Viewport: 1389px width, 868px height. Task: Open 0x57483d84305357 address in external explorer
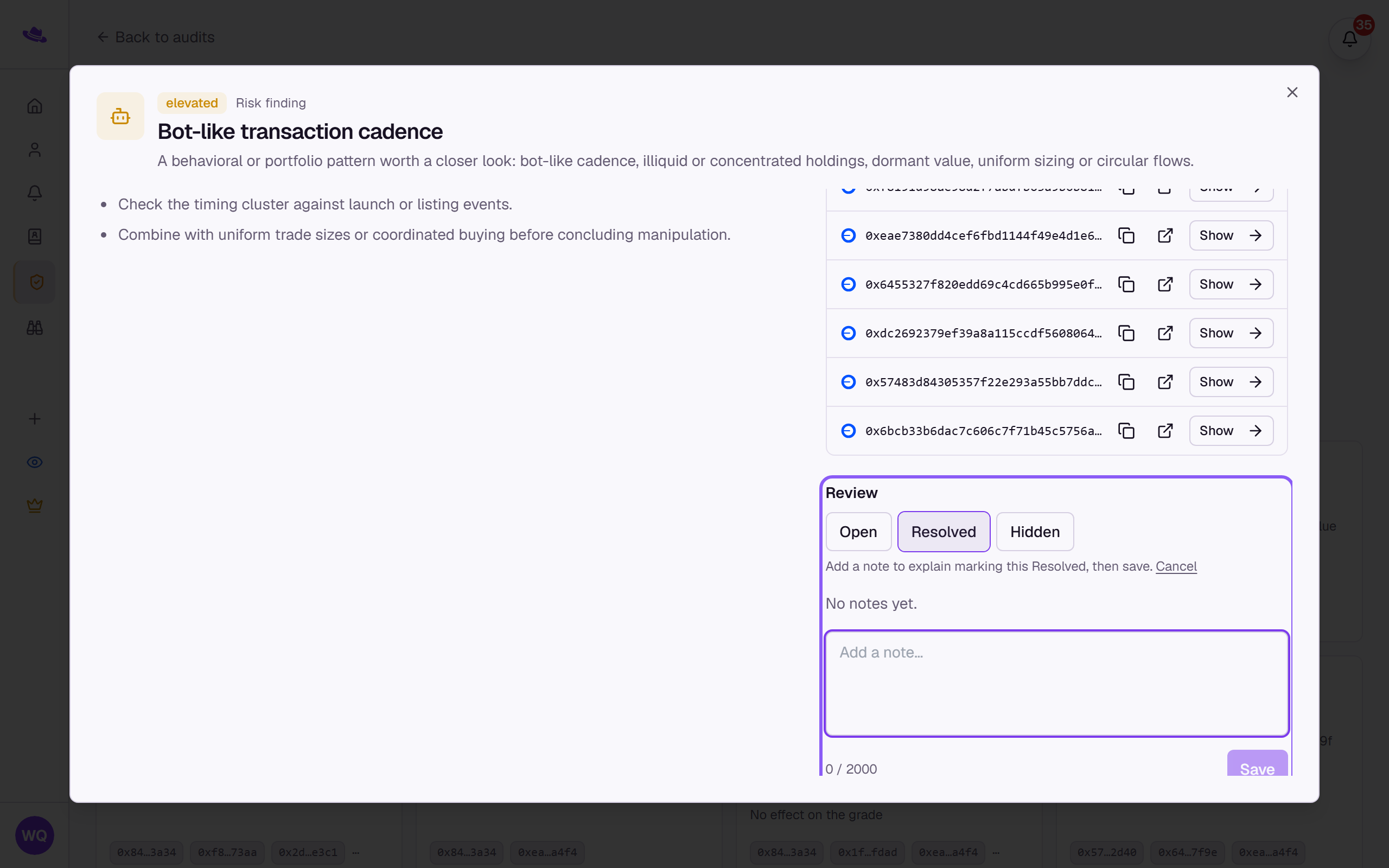(1165, 382)
